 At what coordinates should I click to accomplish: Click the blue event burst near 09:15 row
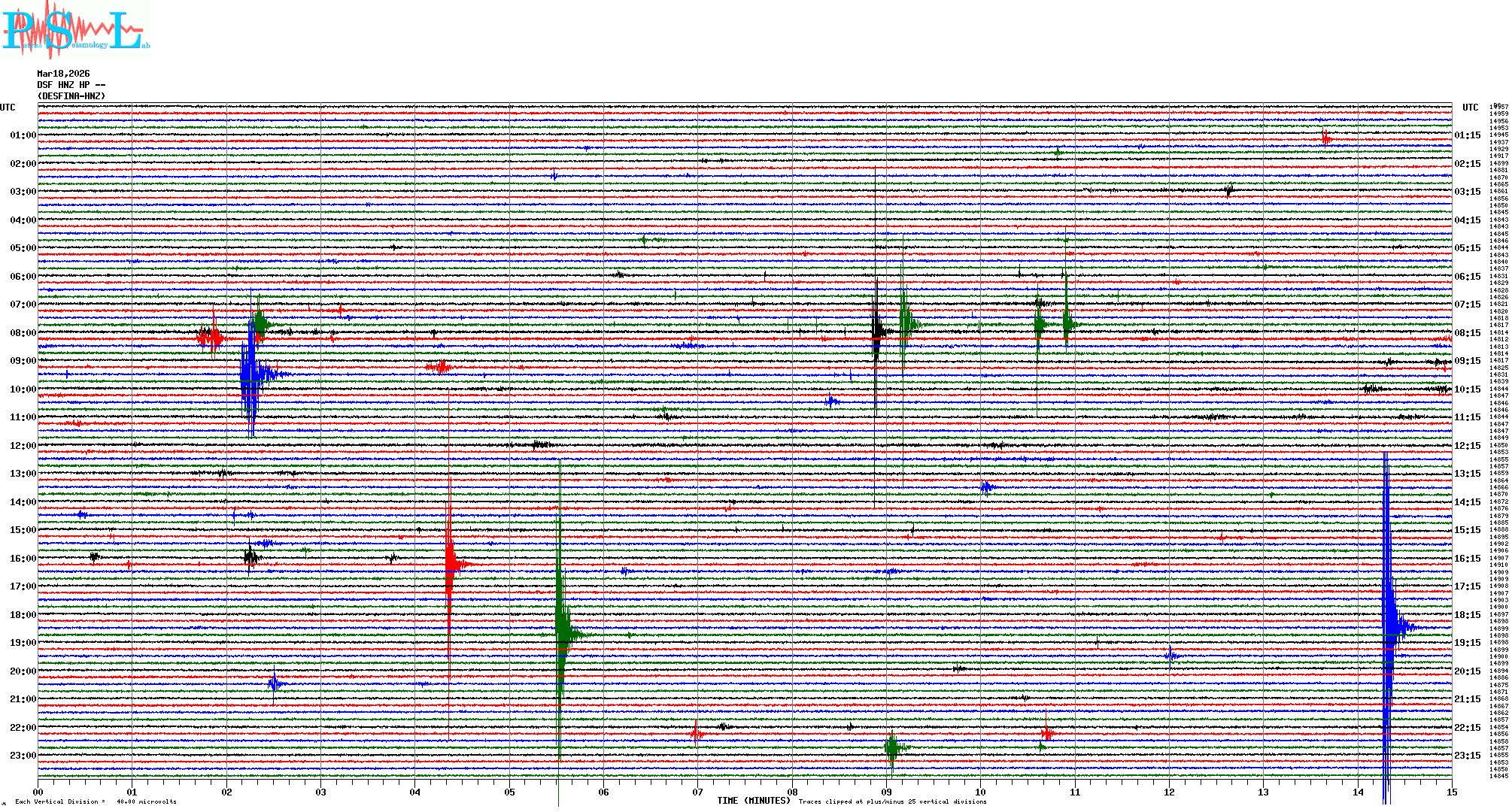pyautogui.click(x=250, y=374)
